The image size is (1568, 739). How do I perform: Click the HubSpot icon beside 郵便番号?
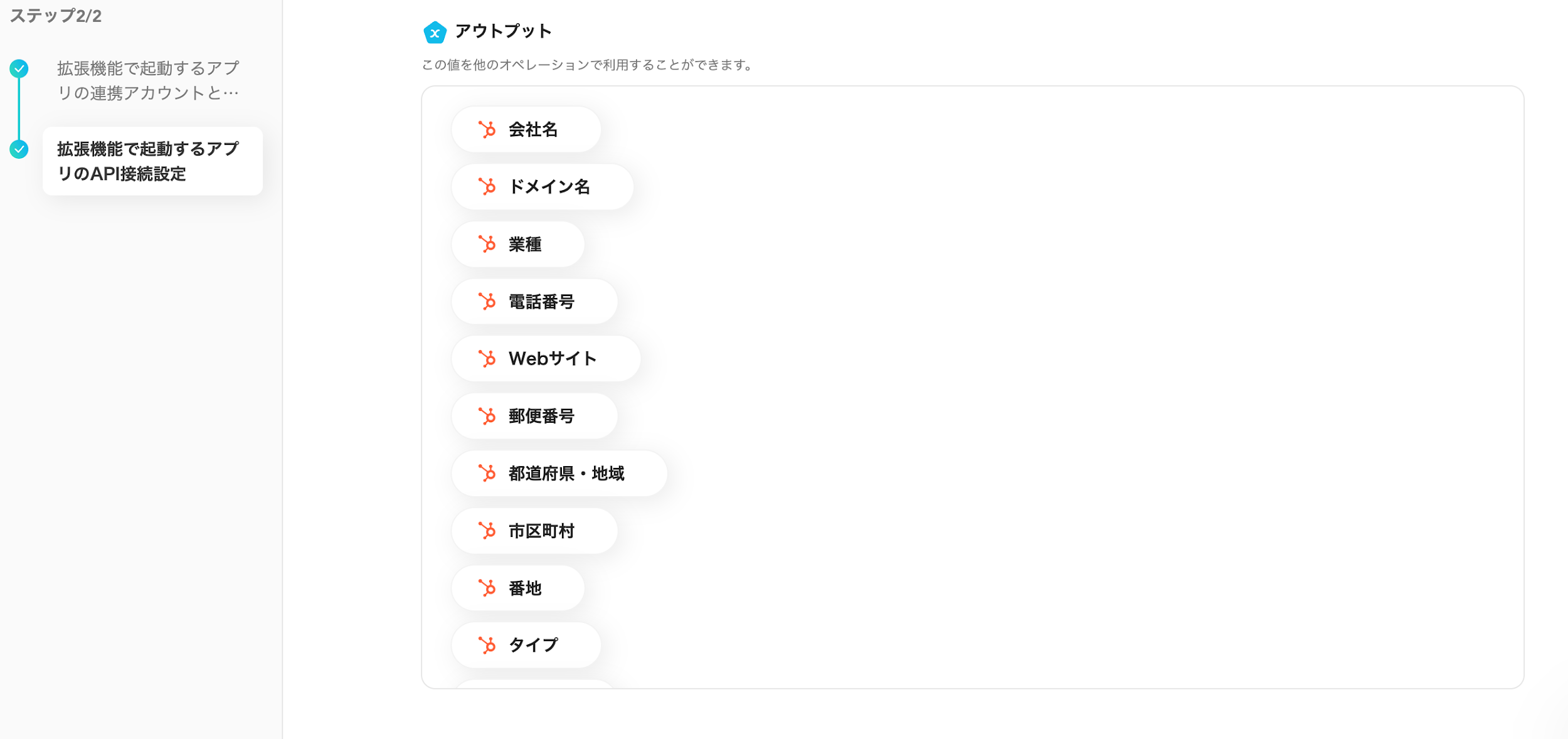[x=487, y=416]
